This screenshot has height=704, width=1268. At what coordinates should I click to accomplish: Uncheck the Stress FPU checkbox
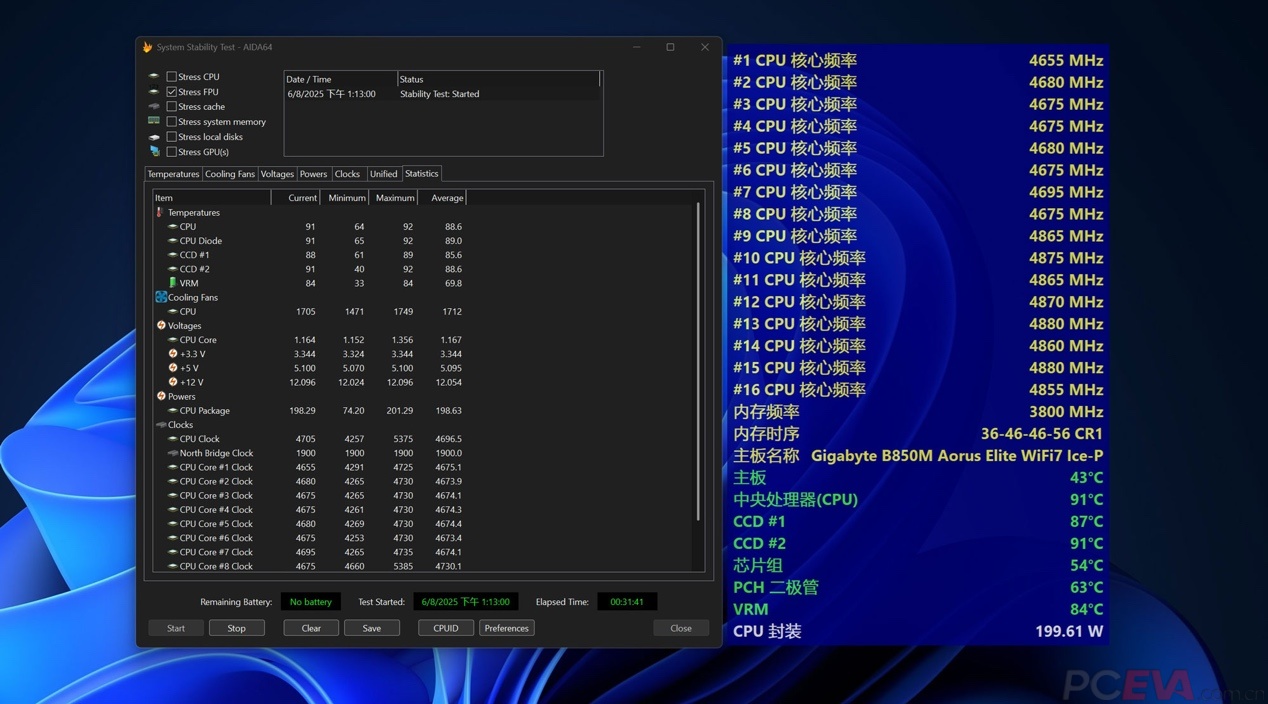tap(172, 92)
